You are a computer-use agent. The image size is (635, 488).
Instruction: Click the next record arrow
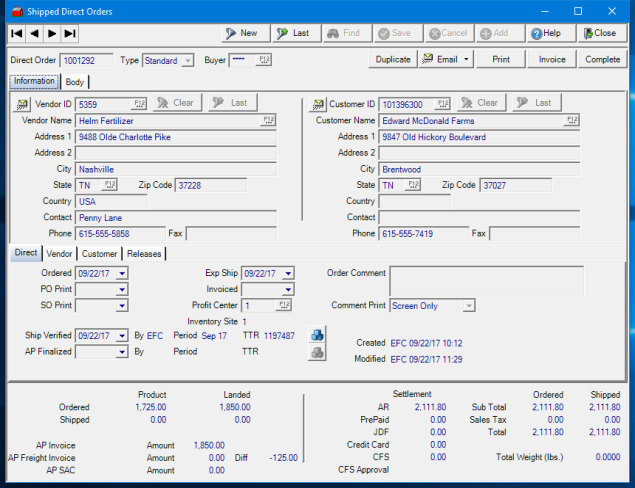pos(51,33)
